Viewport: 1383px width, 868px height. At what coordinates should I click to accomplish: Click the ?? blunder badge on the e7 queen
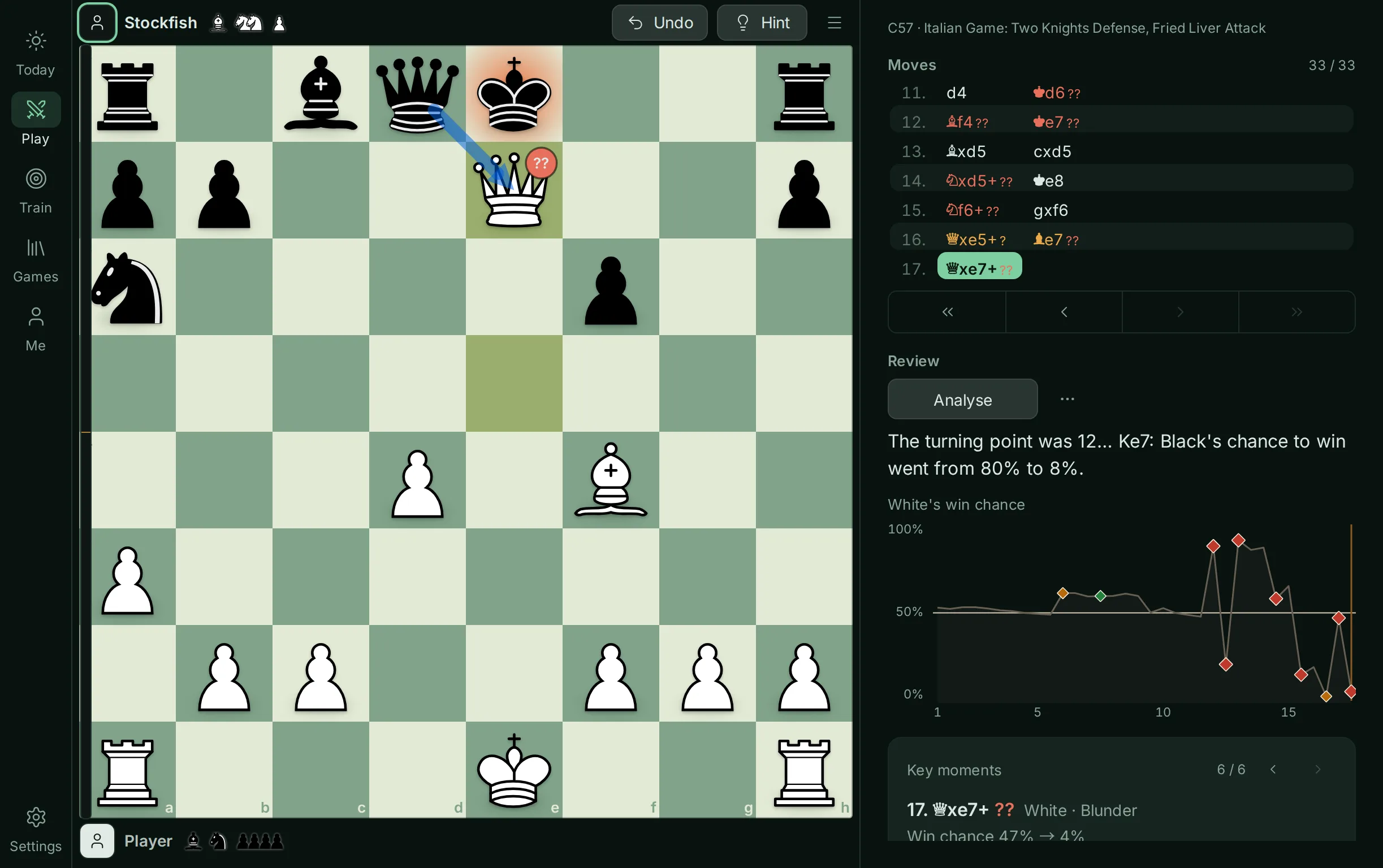[x=541, y=163]
